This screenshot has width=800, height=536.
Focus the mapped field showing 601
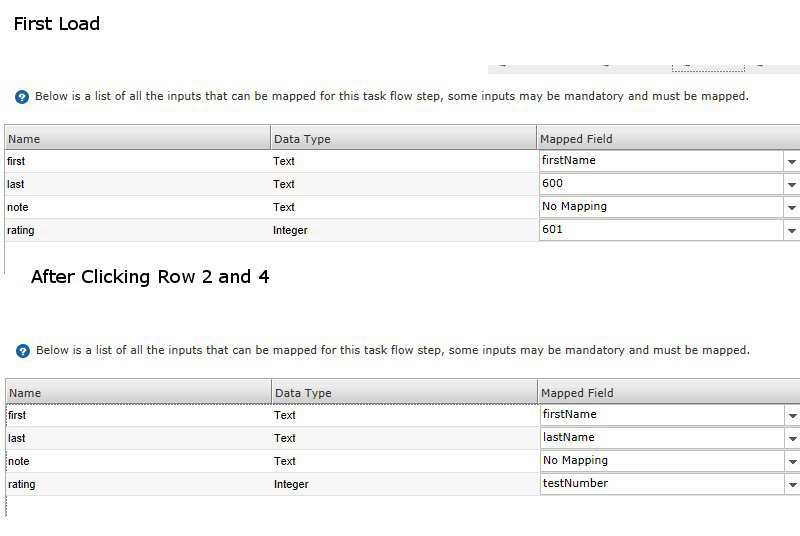click(660, 230)
